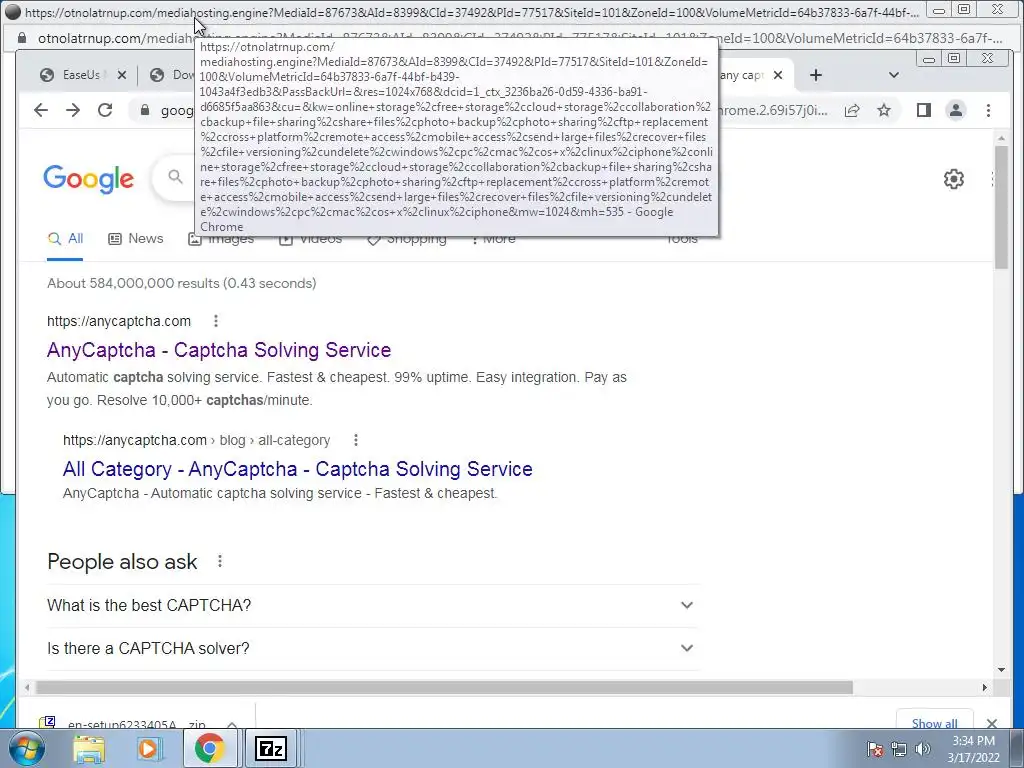This screenshot has height=768, width=1024.
Task: Open a new tab with plus button
Action: (816, 75)
